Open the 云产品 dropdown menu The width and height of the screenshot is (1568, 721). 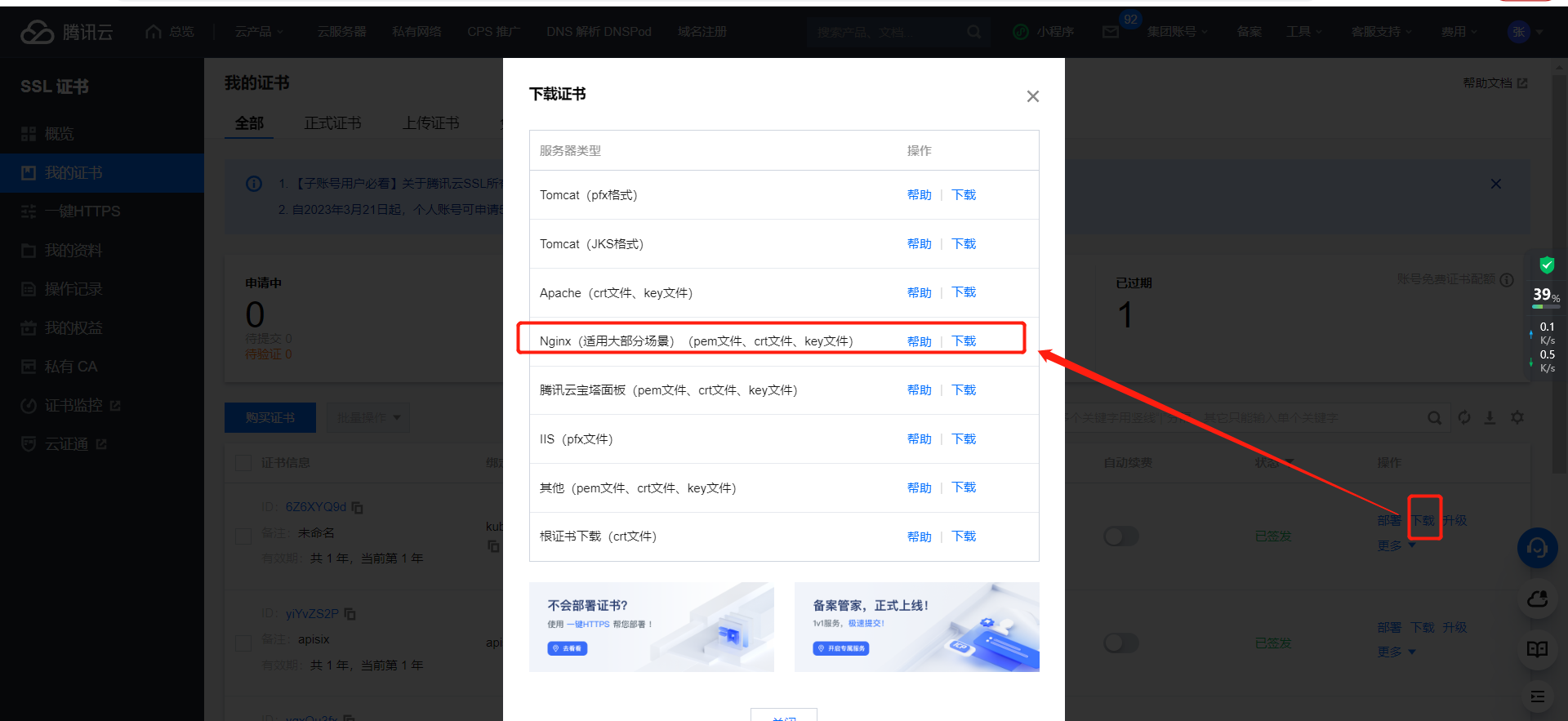259,32
